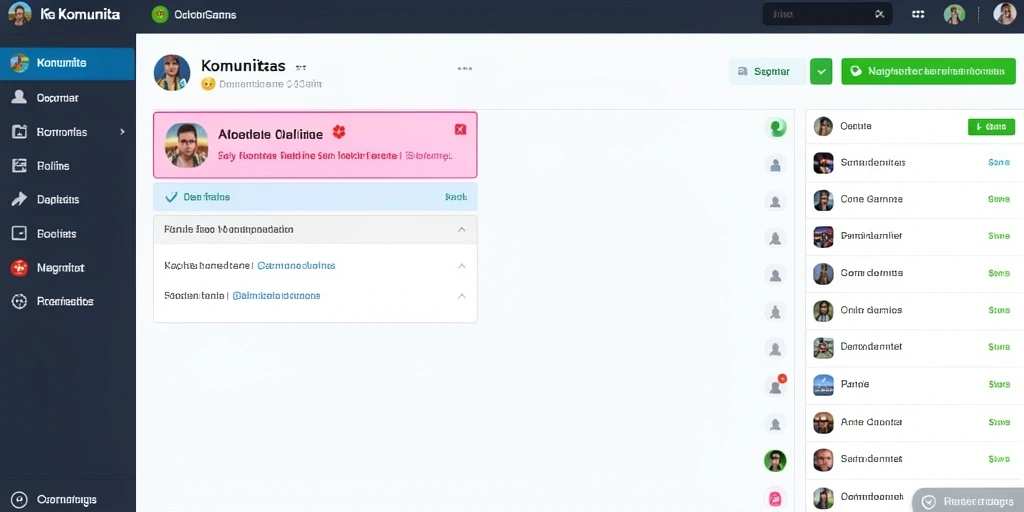Click the user icon with red notification dot
The image size is (1024, 512).
pyautogui.click(x=776, y=386)
